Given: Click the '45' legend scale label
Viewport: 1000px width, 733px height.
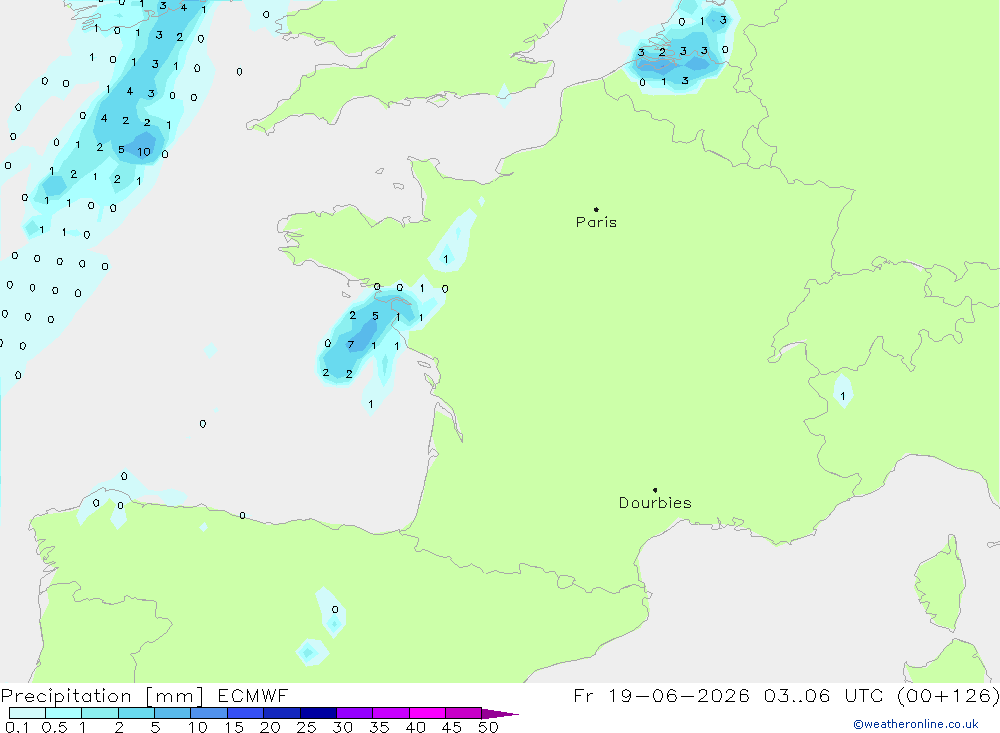Looking at the screenshot, I should coord(452,727).
